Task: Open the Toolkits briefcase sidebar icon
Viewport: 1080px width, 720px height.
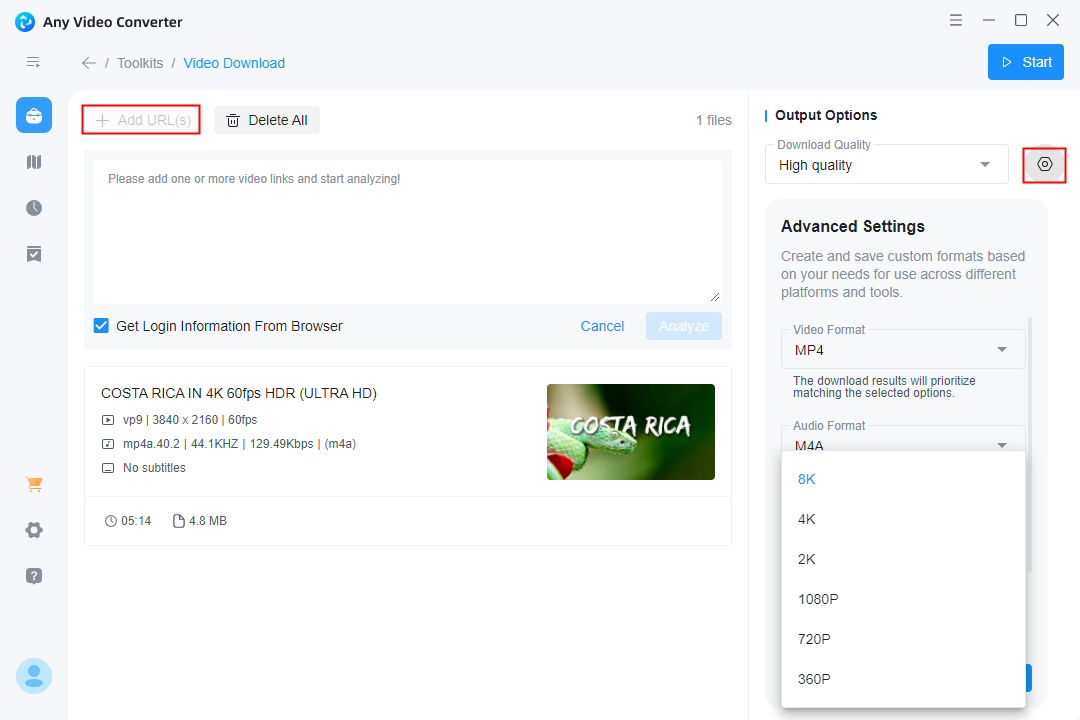Action: tap(34, 115)
